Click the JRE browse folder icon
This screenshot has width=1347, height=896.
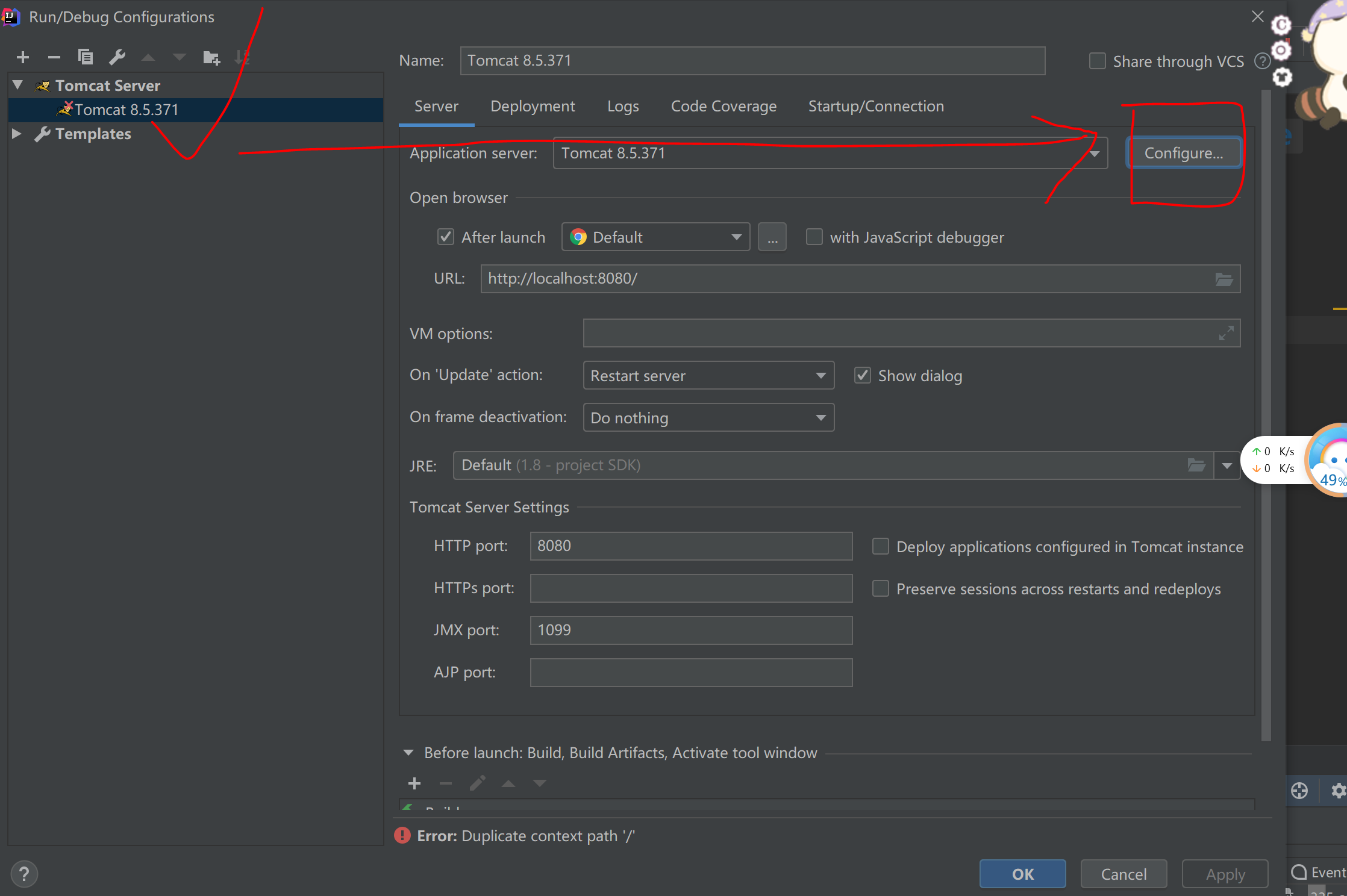(x=1196, y=465)
